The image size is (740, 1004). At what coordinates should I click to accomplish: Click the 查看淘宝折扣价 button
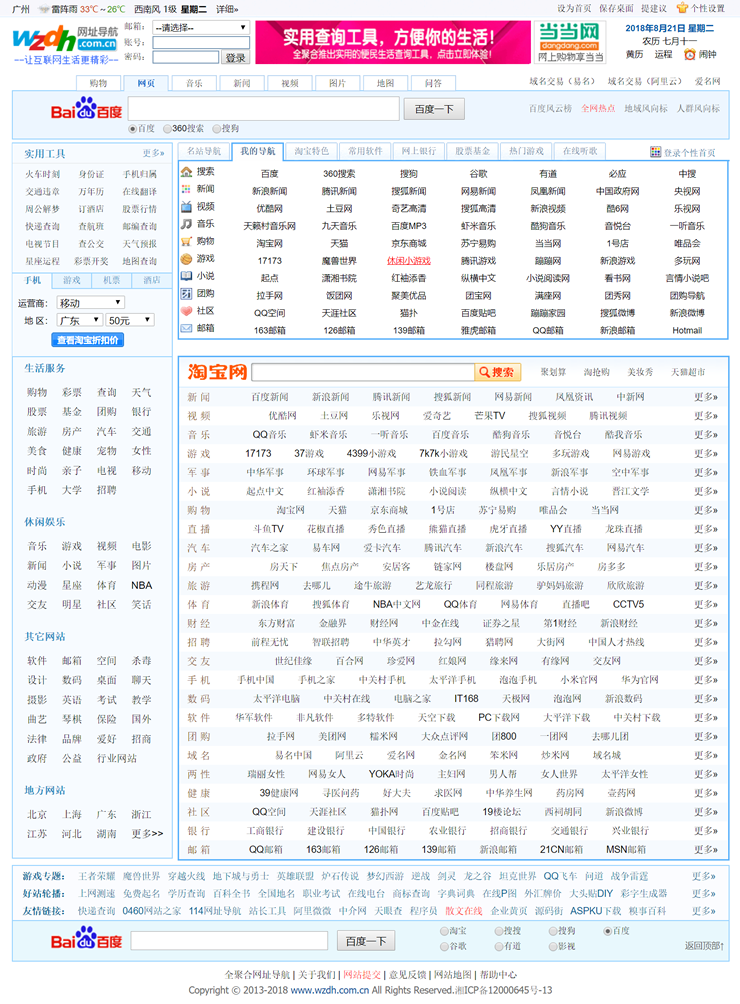pyautogui.click(x=89, y=340)
